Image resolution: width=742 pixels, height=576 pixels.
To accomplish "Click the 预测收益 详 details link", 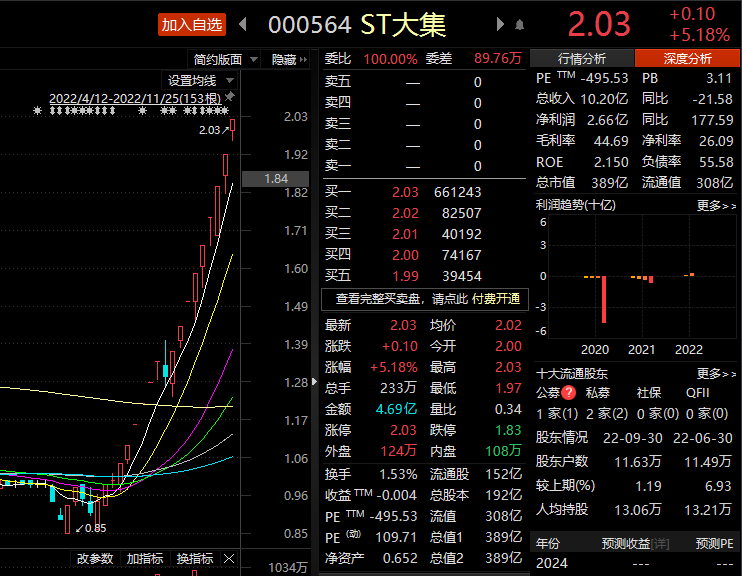I will tap(660, 544).
